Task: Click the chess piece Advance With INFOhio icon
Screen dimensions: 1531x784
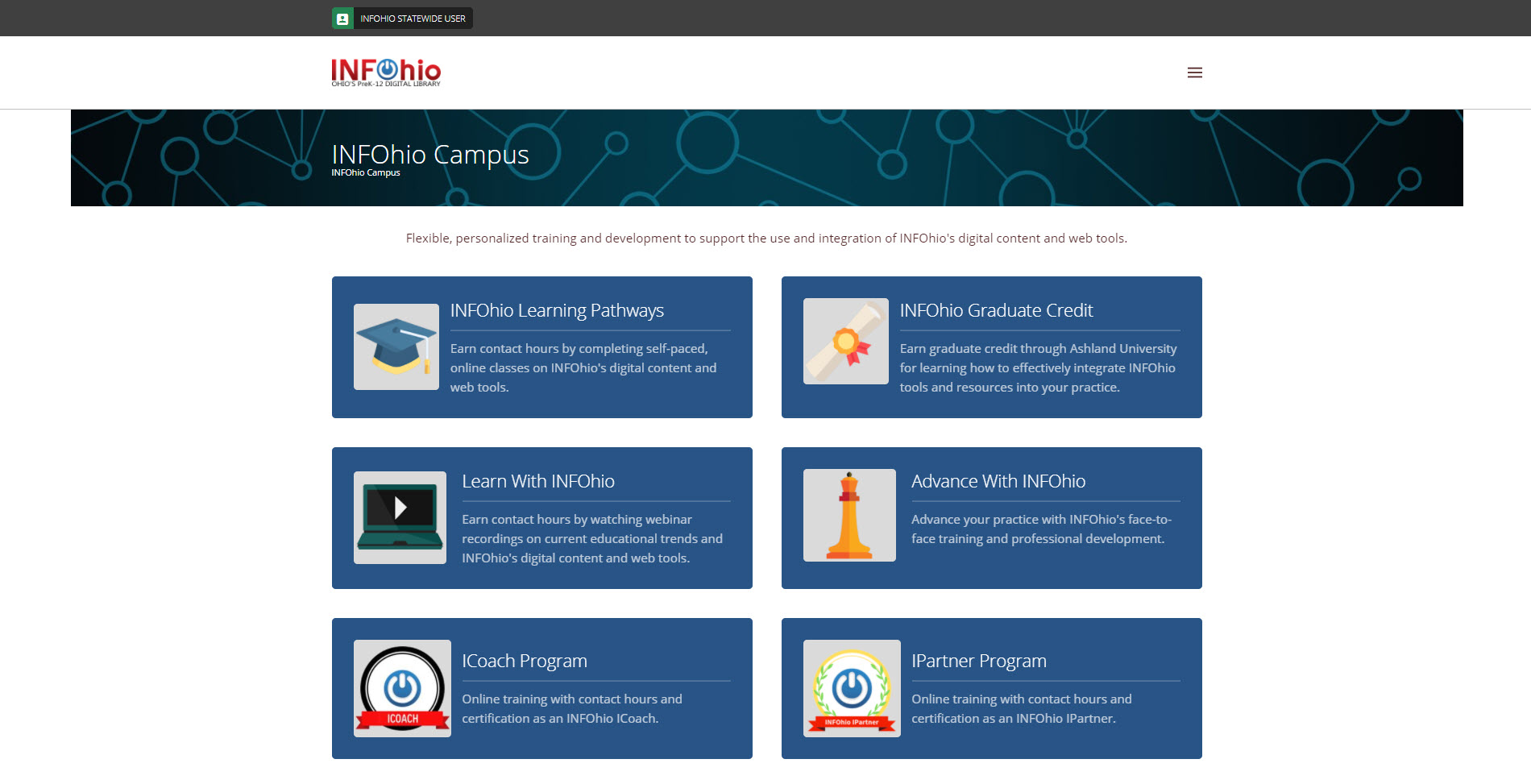Action: click(x=849, y=515)
